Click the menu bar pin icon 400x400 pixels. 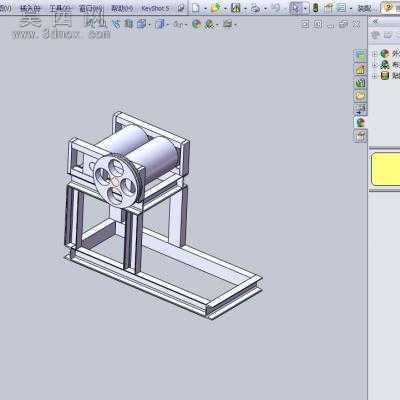click(x=181, y=8)
